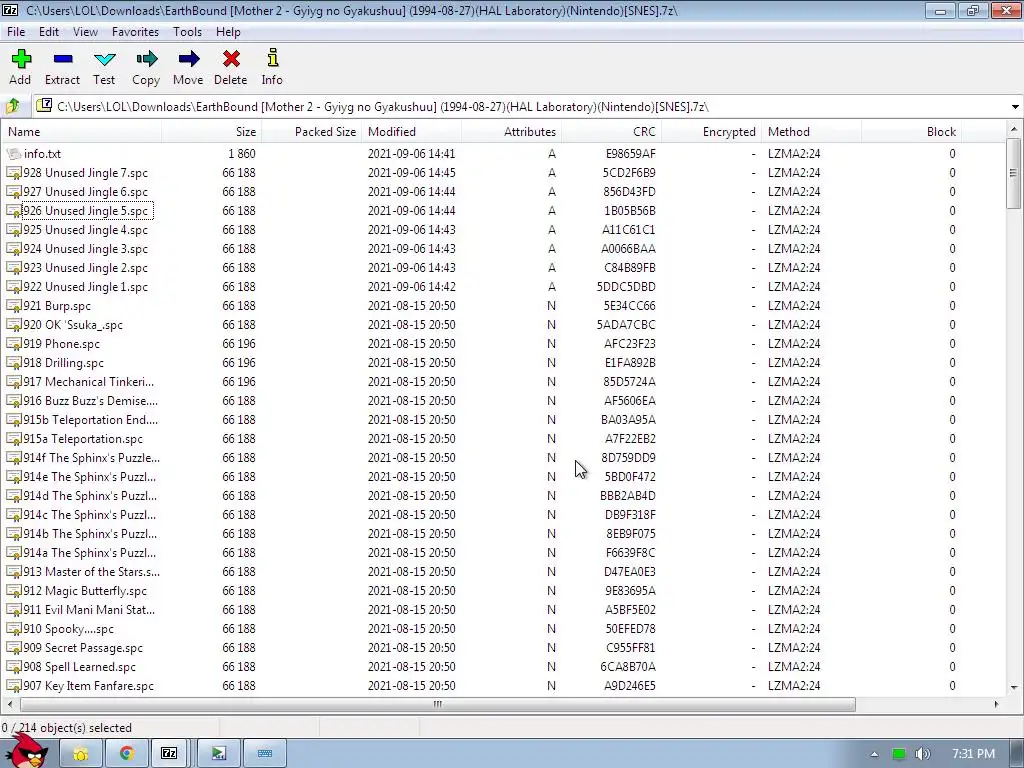Switch to 7-Zip taskbar button

(x=169, y=754)
